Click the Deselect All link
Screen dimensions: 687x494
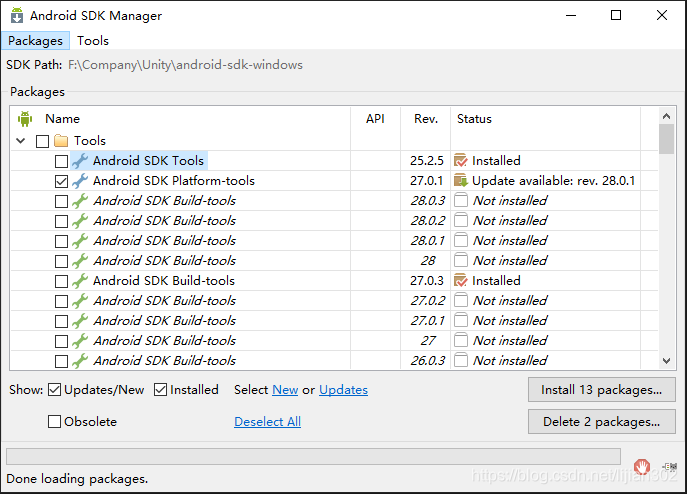point(267,422)
